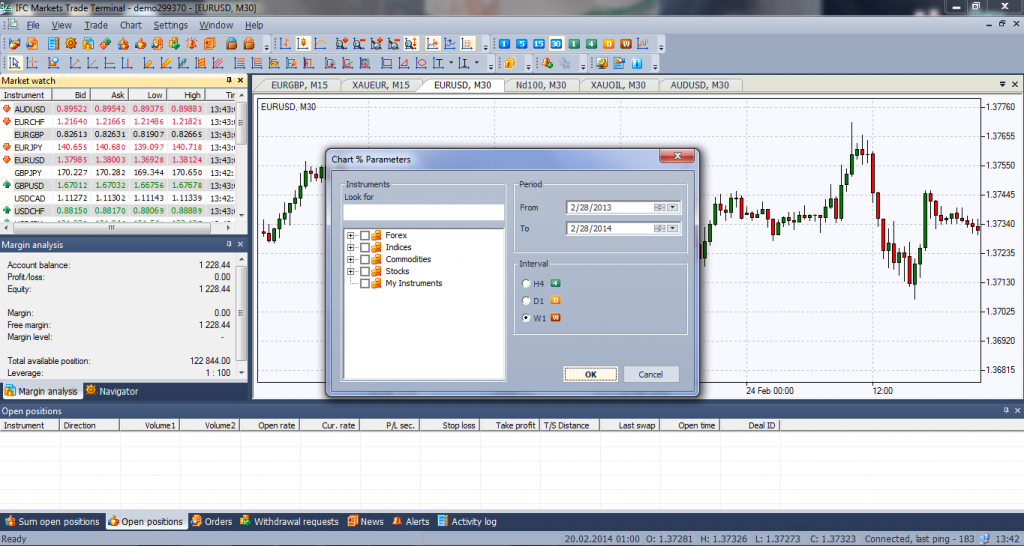Open the Trade menu
Screen dimensions: 1024x546
(x=96, y=24)
